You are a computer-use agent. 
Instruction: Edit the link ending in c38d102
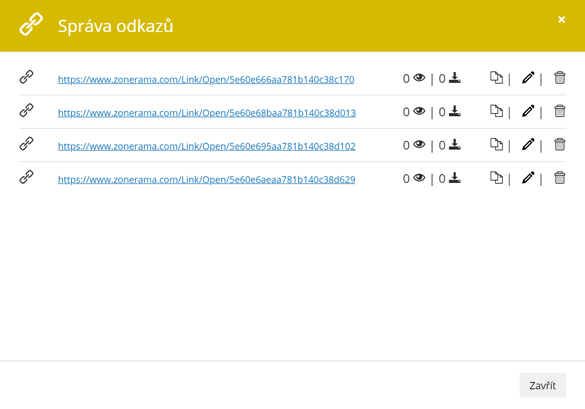click(528, 144)
